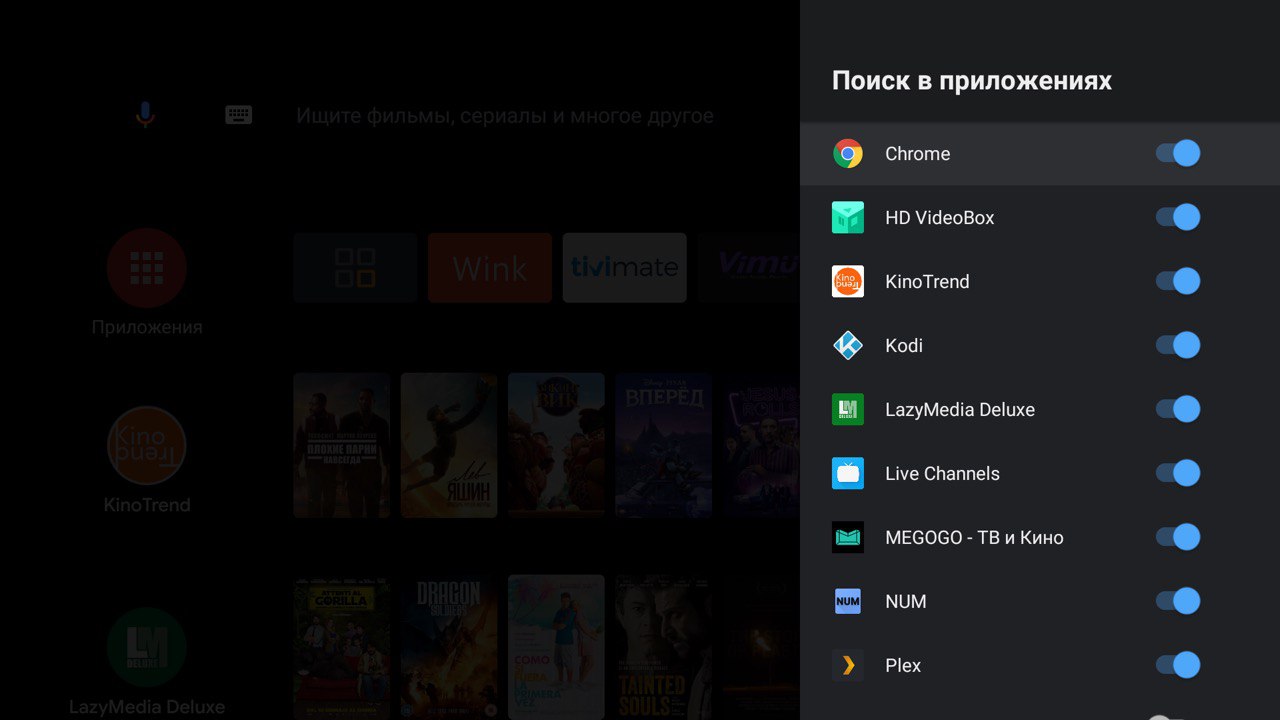Click the NUM app icon
Viewport: 1280px width, 720px height.
(848, 602)
